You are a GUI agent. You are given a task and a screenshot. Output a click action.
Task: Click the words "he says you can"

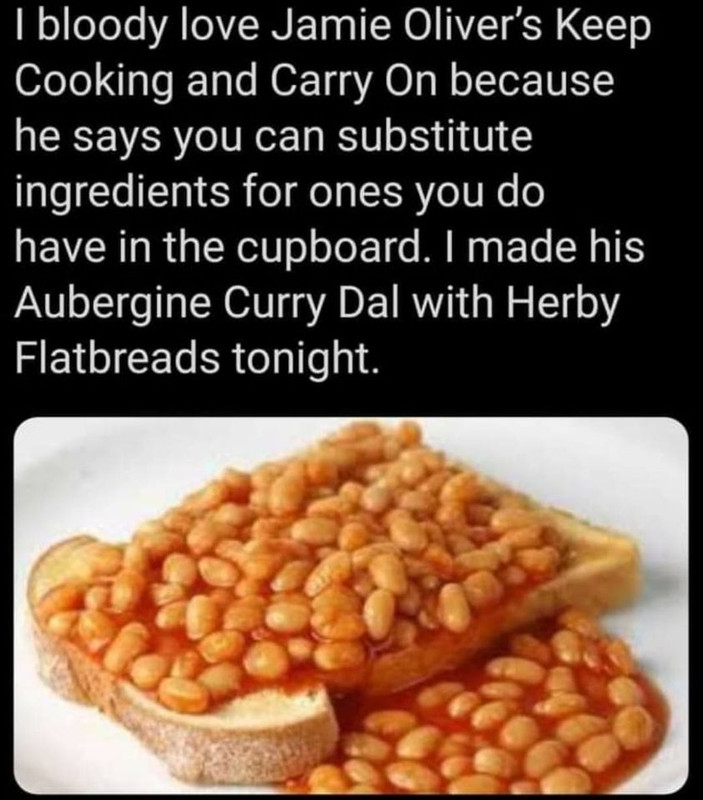170,139
